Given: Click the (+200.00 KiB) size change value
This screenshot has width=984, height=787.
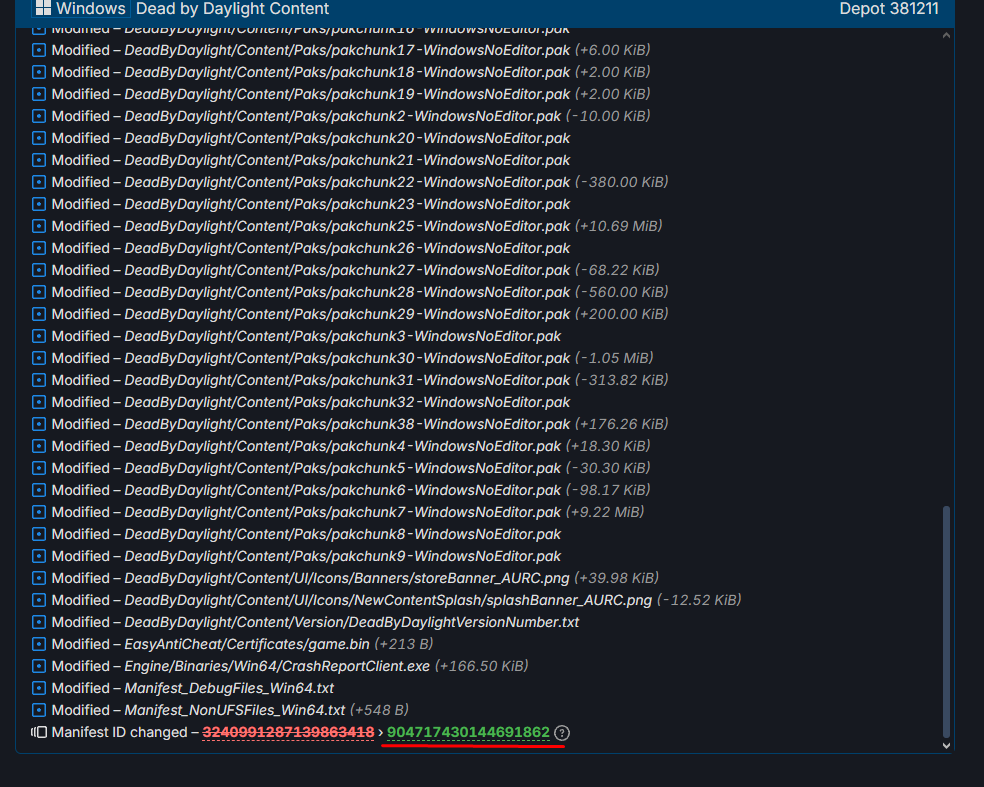Looking at the screenshot, I should pyautogui.click(x=622, y=314).
